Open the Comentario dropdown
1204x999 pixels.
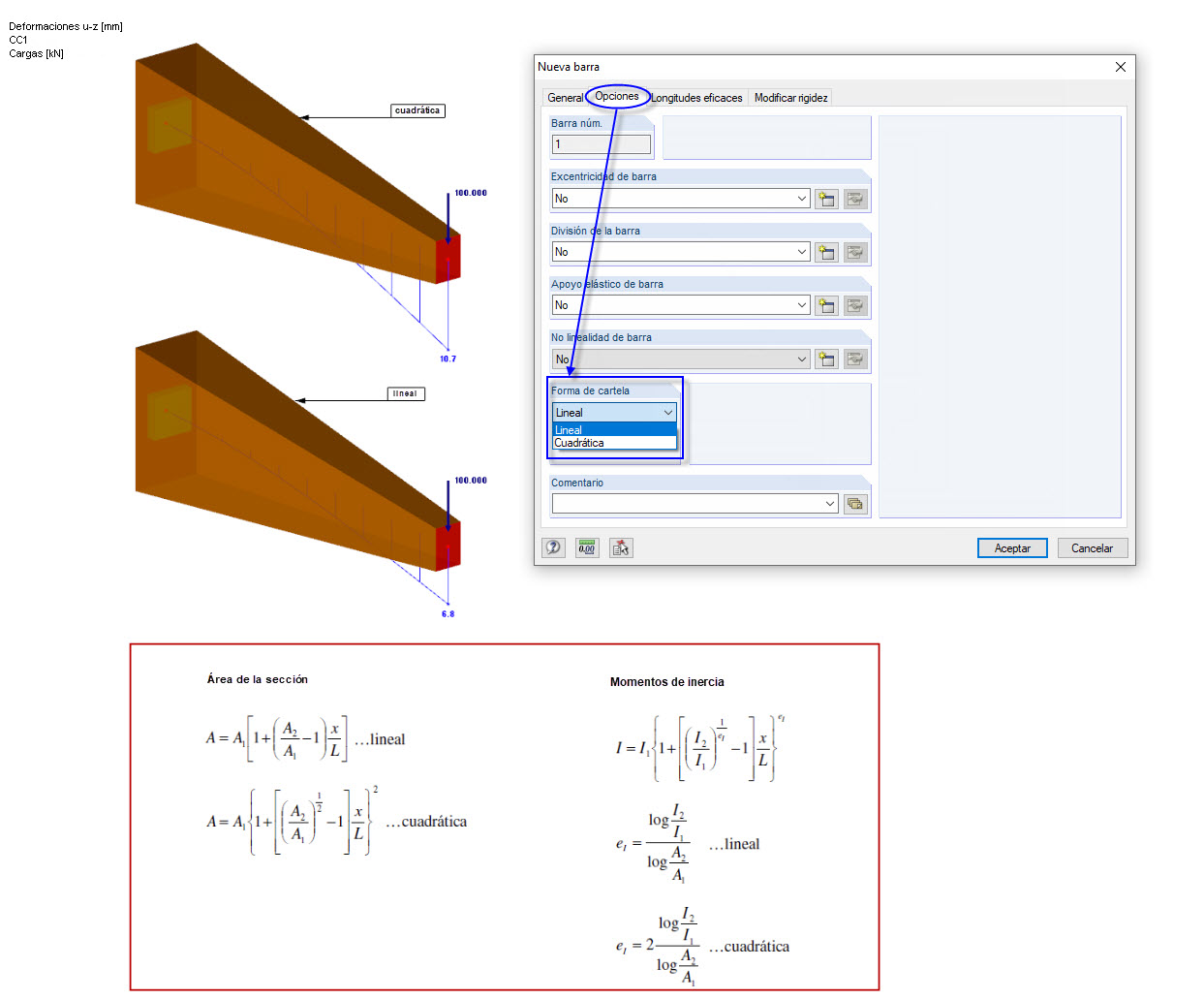click(830, 504)
